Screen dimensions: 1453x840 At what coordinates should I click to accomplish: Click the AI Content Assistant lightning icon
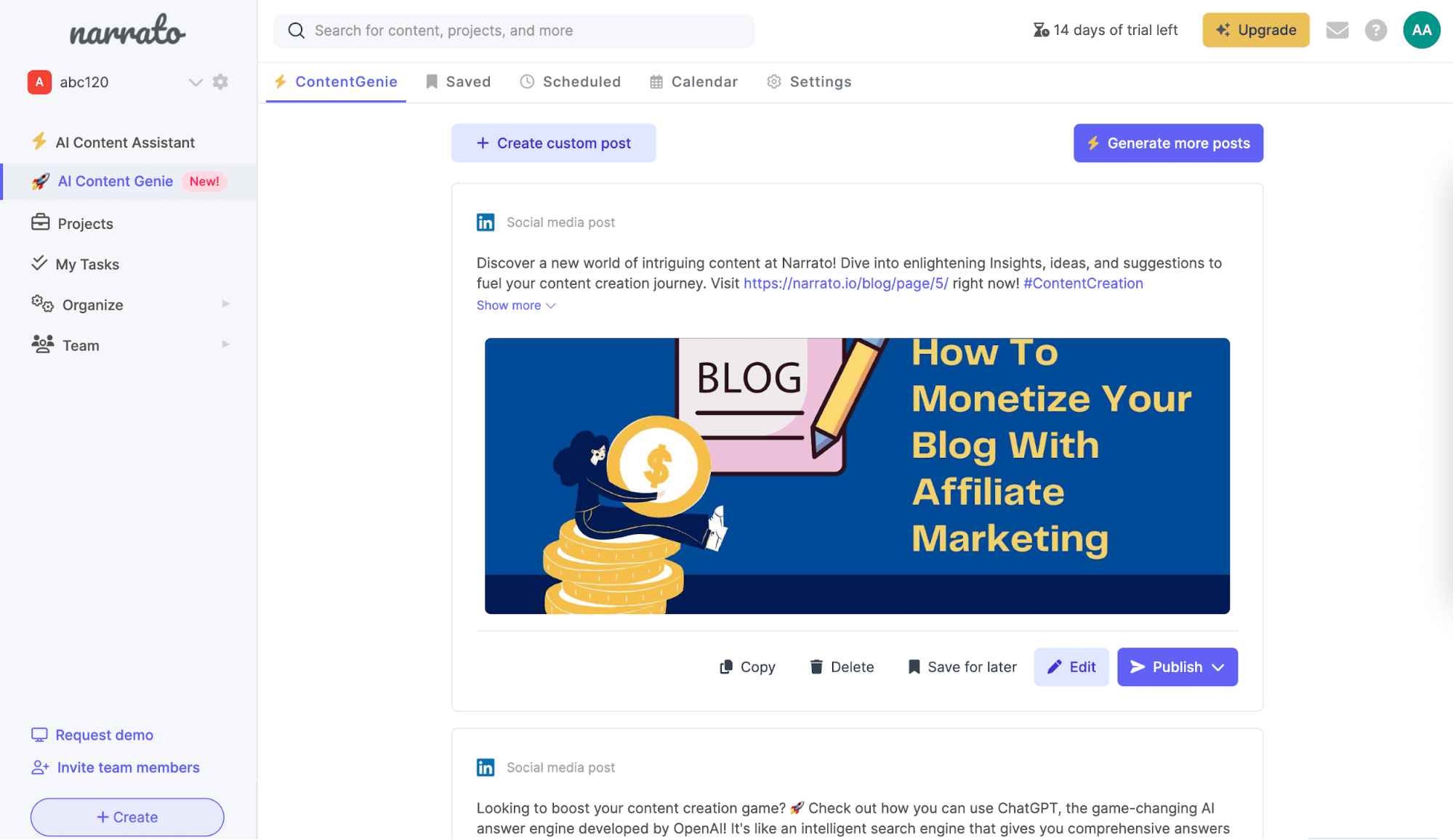[39, 141]
